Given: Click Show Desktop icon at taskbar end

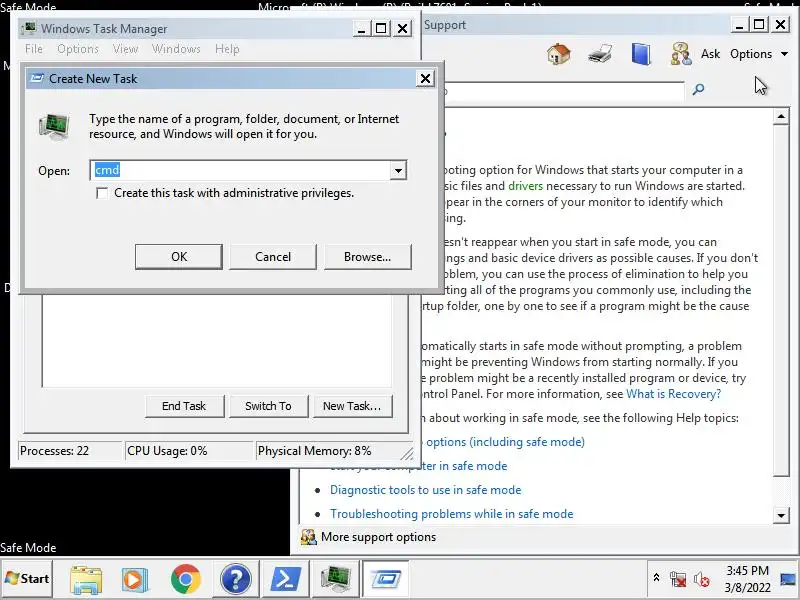Looking at the screenshot, I should (x=789, y=579).
